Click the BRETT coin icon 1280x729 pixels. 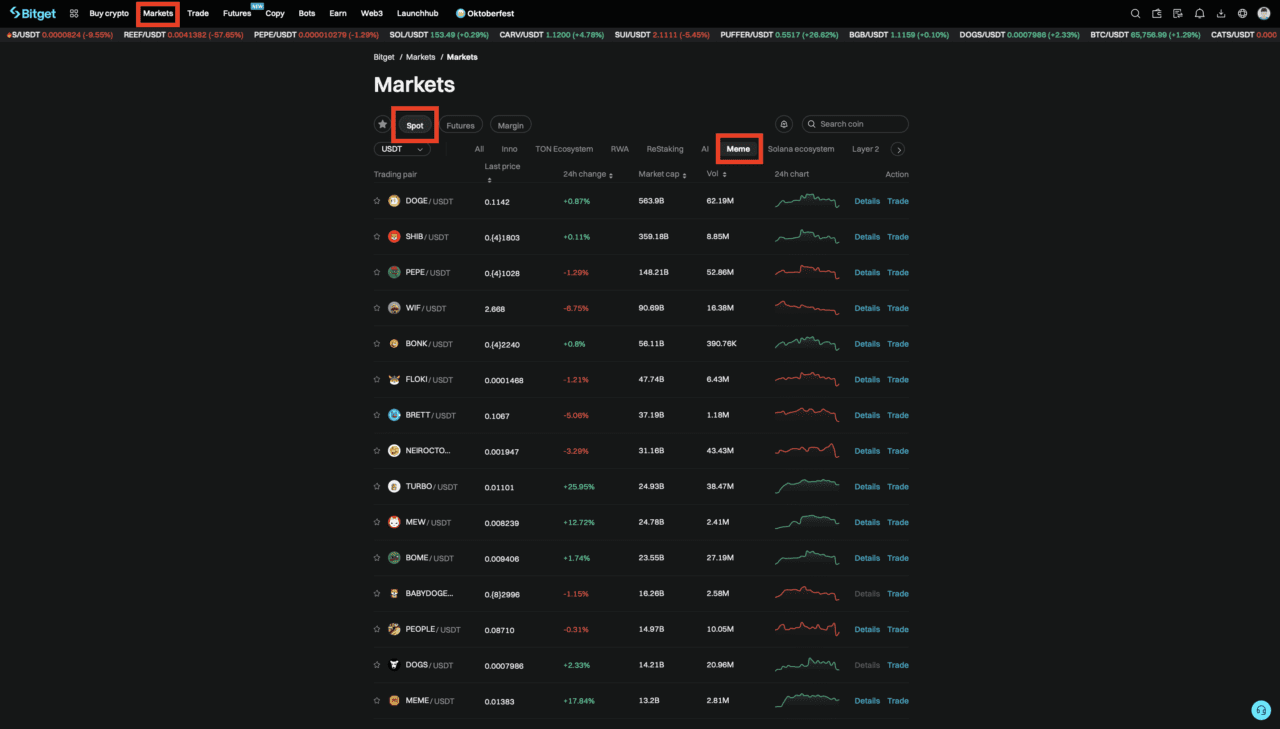[394, 415]
